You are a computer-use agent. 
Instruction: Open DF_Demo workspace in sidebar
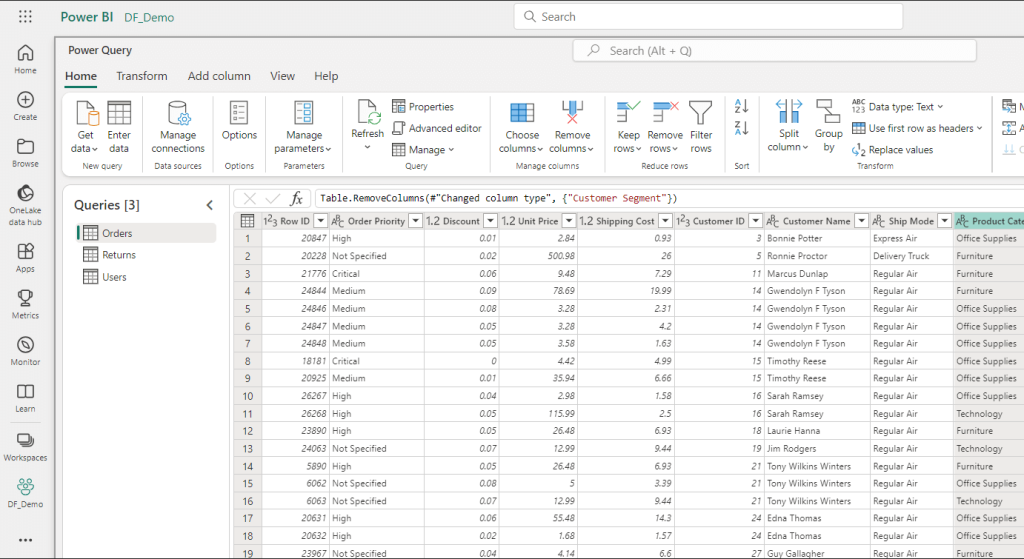click(25, 493)
